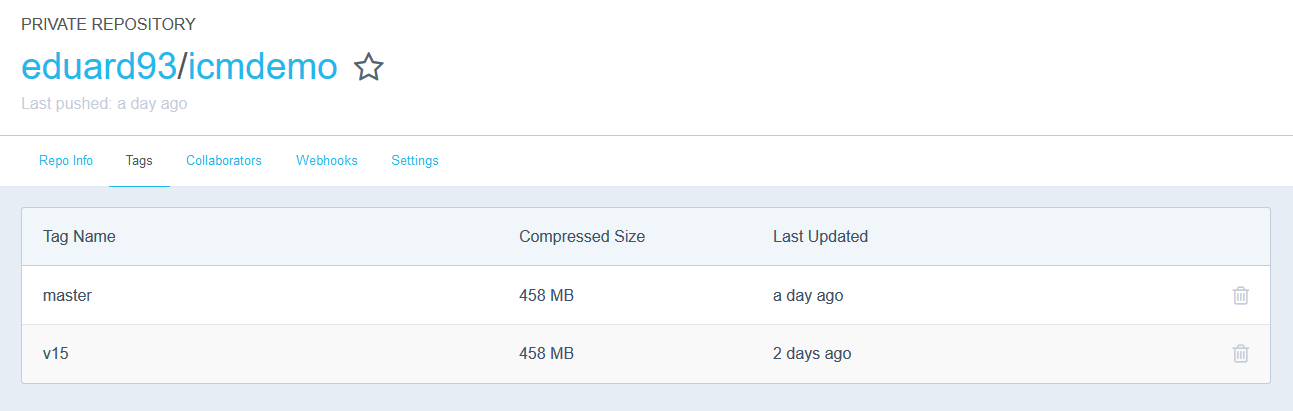The image size is (1293, 411).
Task: Select the Tags tab
Action: tap(139, 161)
